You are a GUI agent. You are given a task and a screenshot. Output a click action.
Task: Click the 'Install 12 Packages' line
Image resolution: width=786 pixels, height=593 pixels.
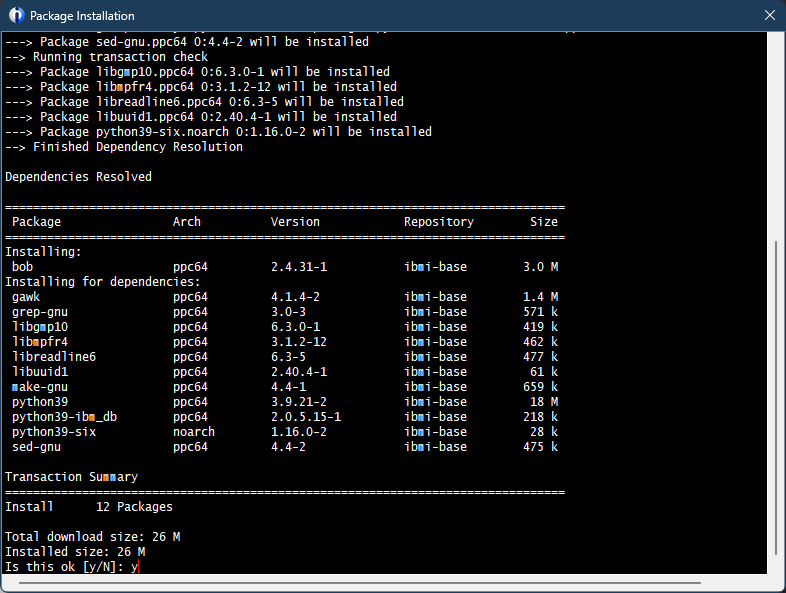88,507
